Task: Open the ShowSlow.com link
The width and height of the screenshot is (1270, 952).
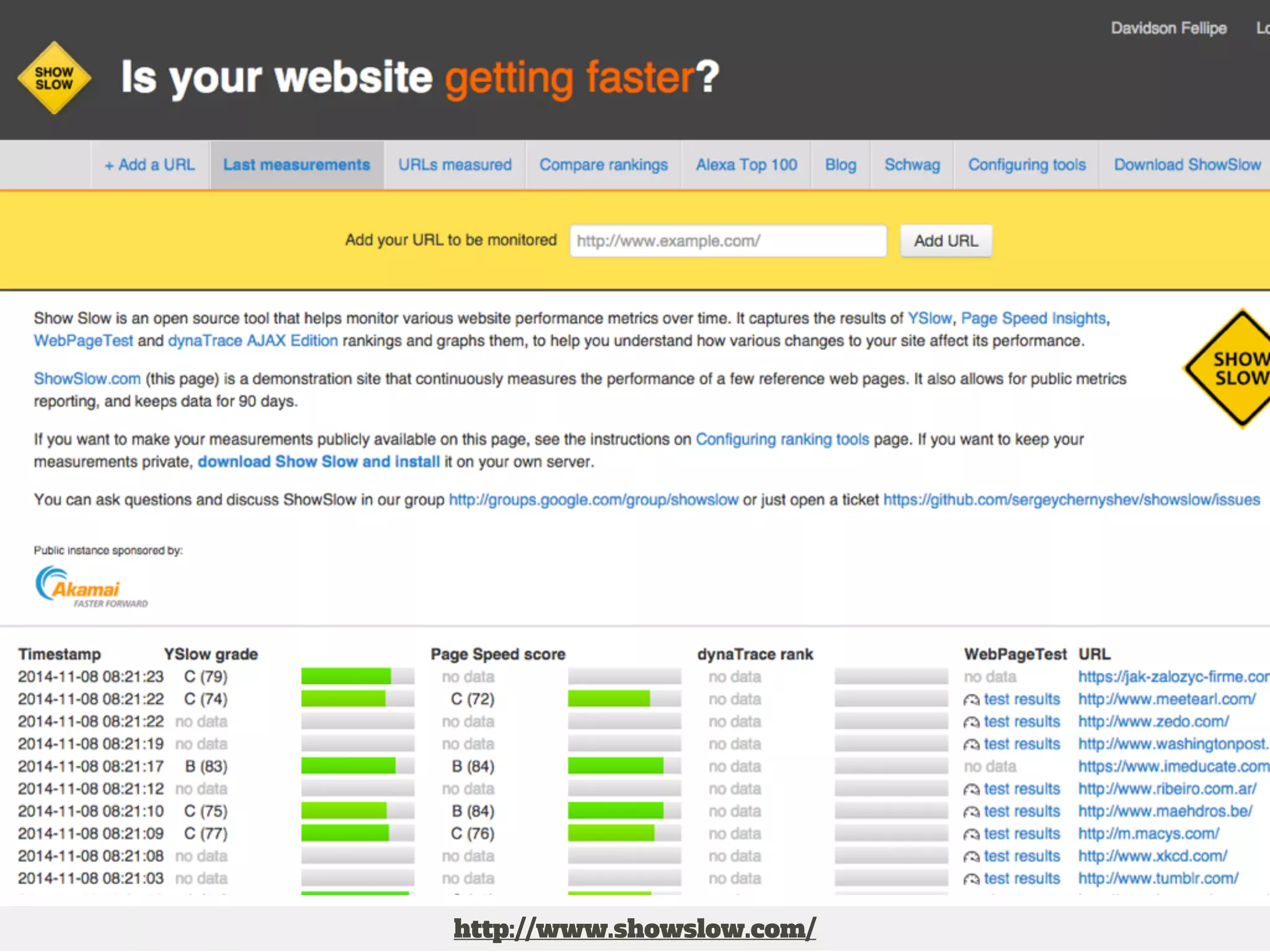Action: 87,379
